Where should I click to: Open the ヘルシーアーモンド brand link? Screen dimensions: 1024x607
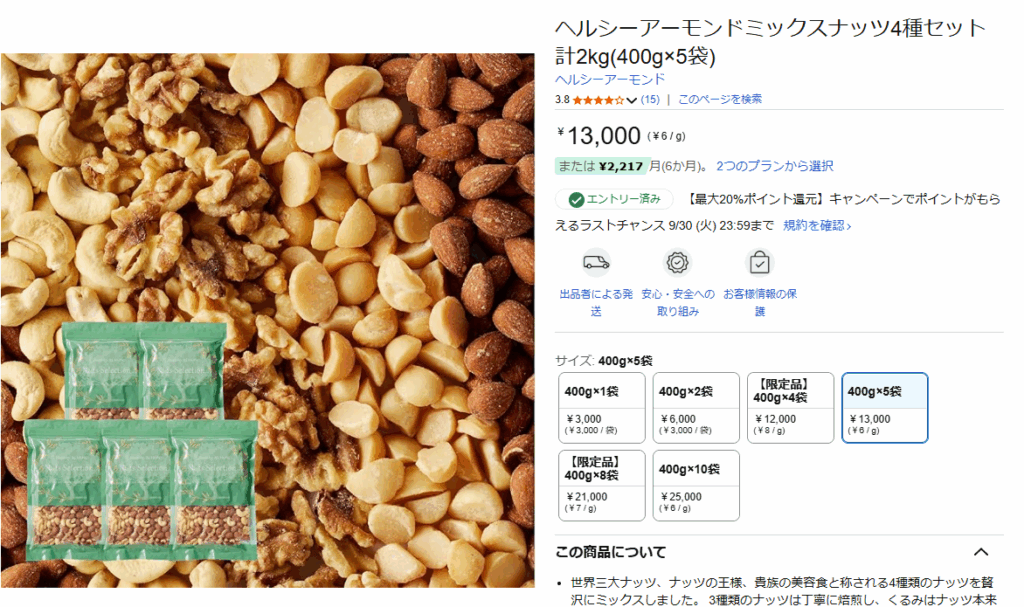[610, 80]
